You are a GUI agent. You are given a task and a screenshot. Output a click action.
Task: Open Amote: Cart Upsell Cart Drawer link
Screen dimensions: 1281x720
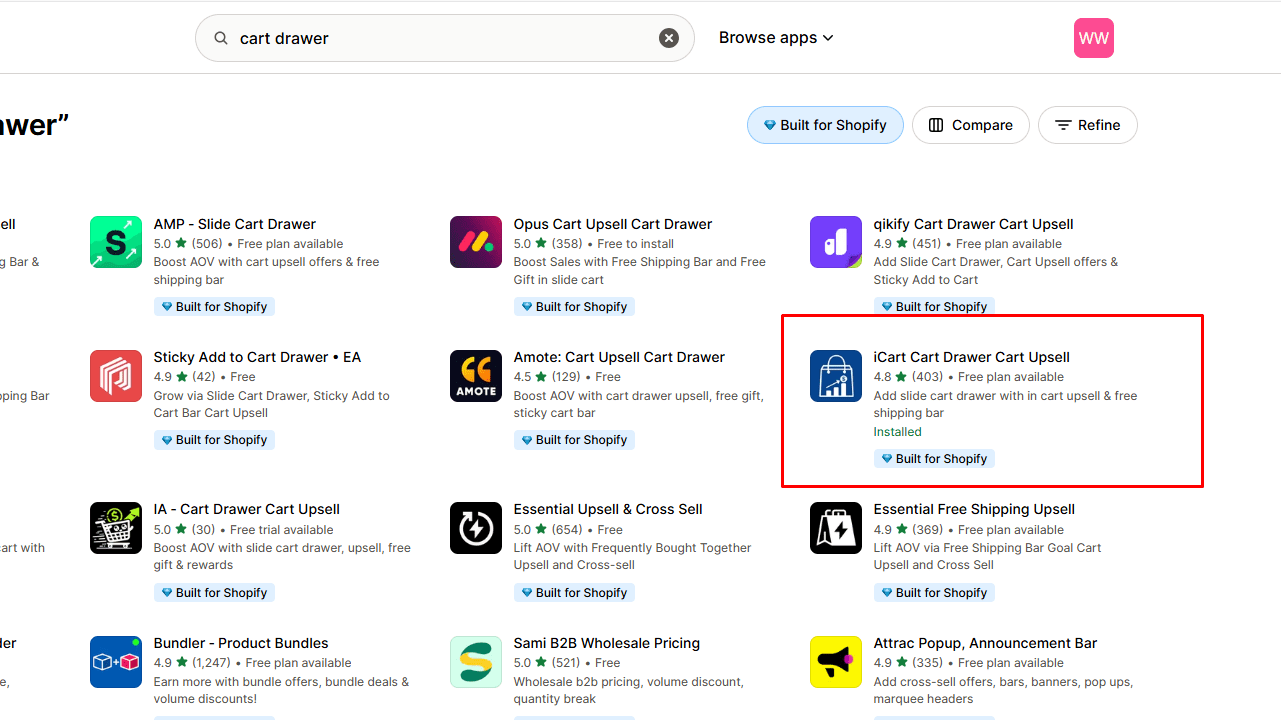click(x=619, y=357)
